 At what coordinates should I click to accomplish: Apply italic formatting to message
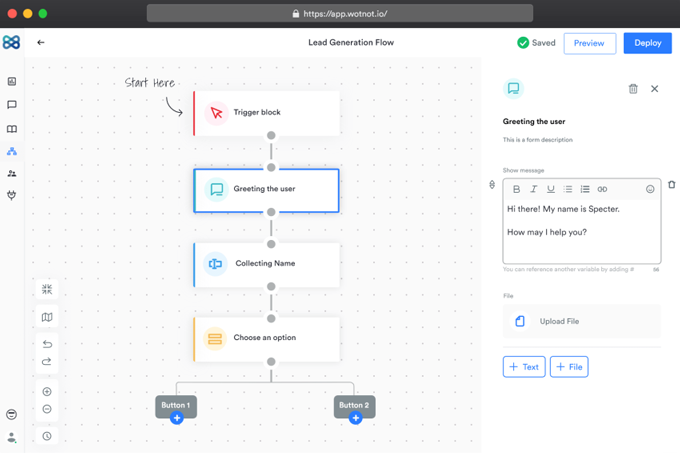click(x=533, y=189)
